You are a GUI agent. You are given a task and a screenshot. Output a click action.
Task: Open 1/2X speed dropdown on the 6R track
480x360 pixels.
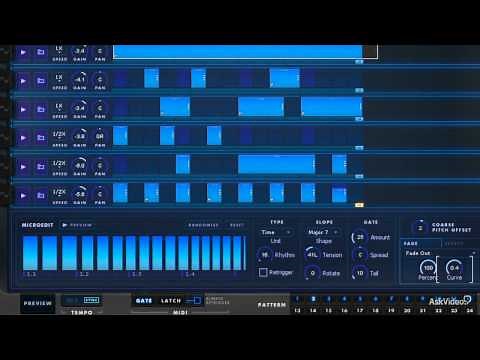coord(59,135)
